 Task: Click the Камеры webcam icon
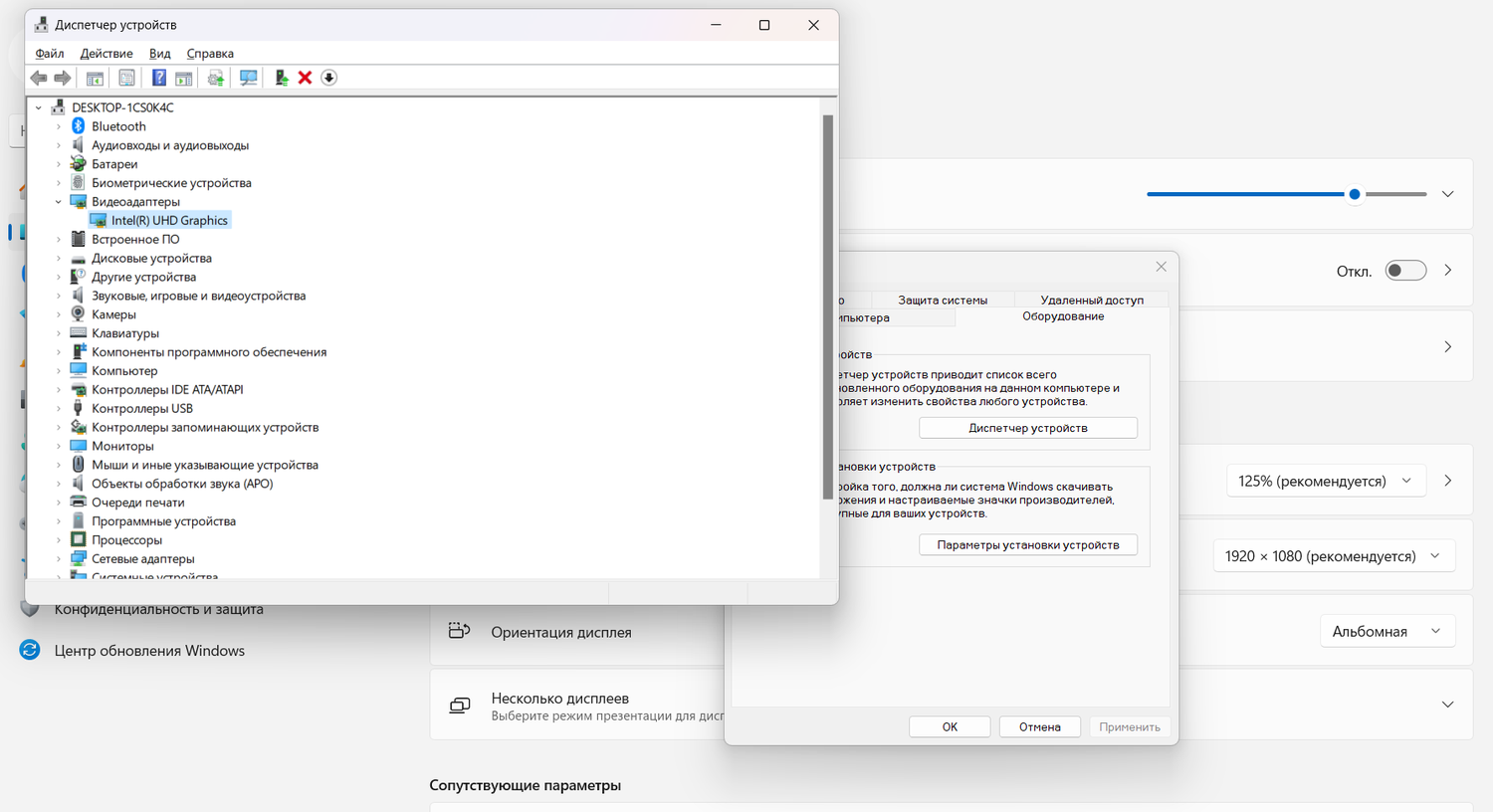[x=79, y=314]
